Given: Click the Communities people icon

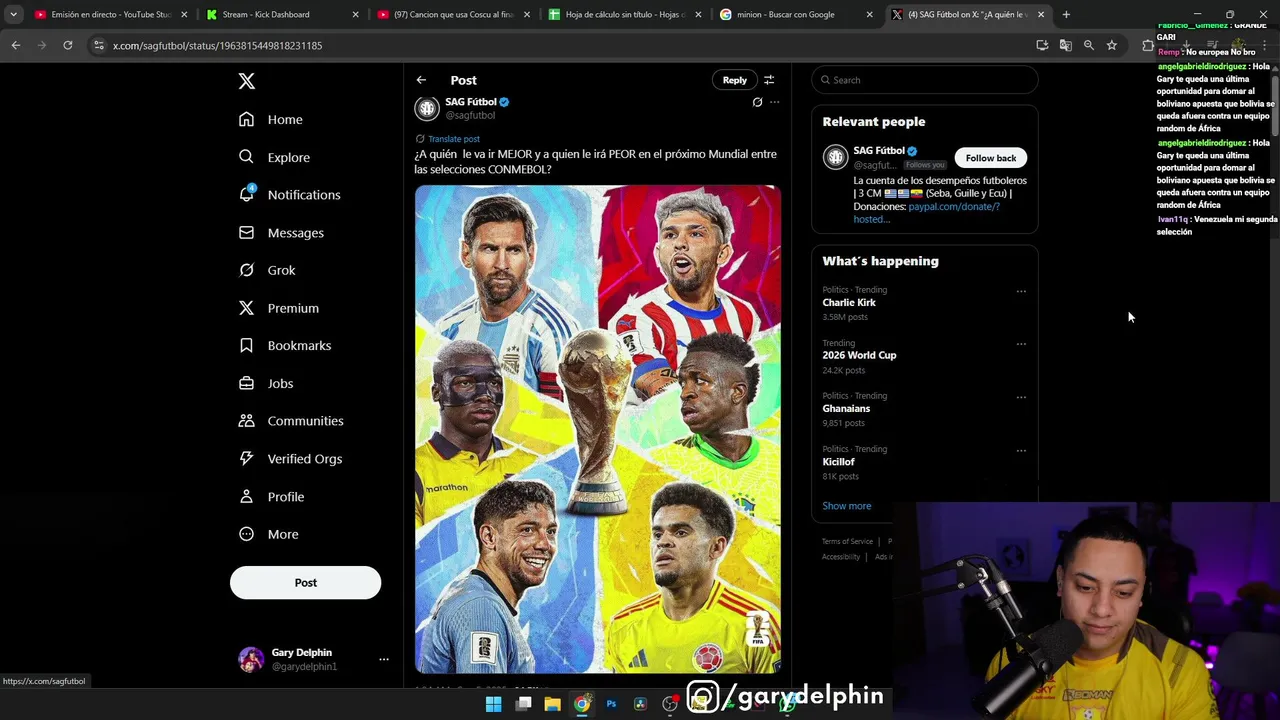Looking at the screenshot, I should 247,421.
